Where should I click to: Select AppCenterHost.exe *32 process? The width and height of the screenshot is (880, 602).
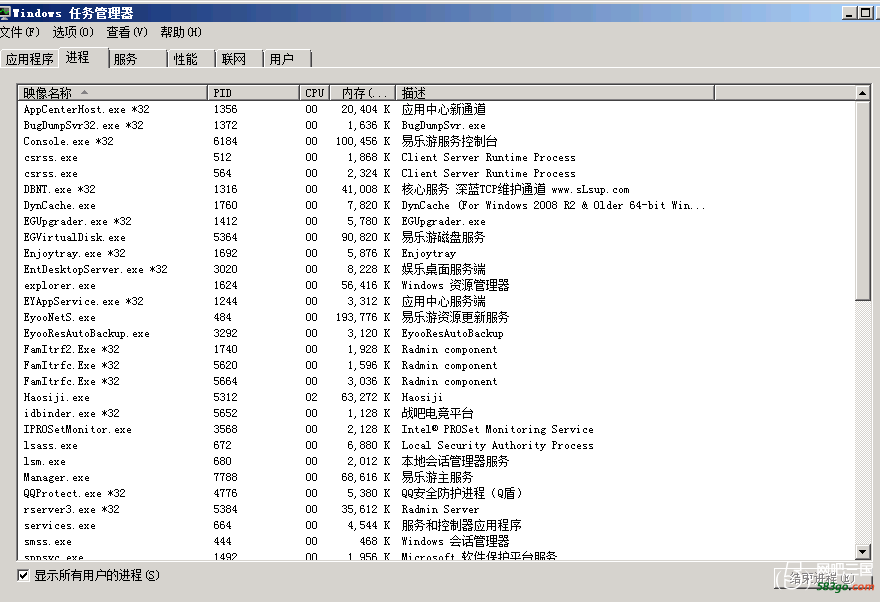(437, 109)
